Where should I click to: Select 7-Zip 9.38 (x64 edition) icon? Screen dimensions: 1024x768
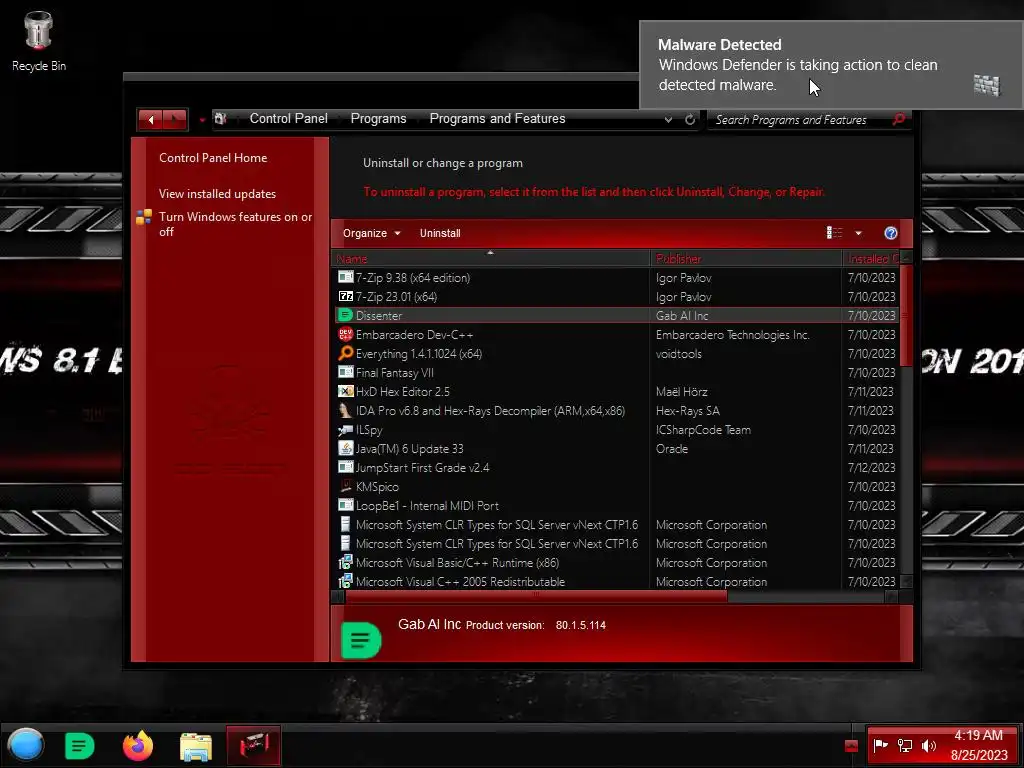pos(345,277)
